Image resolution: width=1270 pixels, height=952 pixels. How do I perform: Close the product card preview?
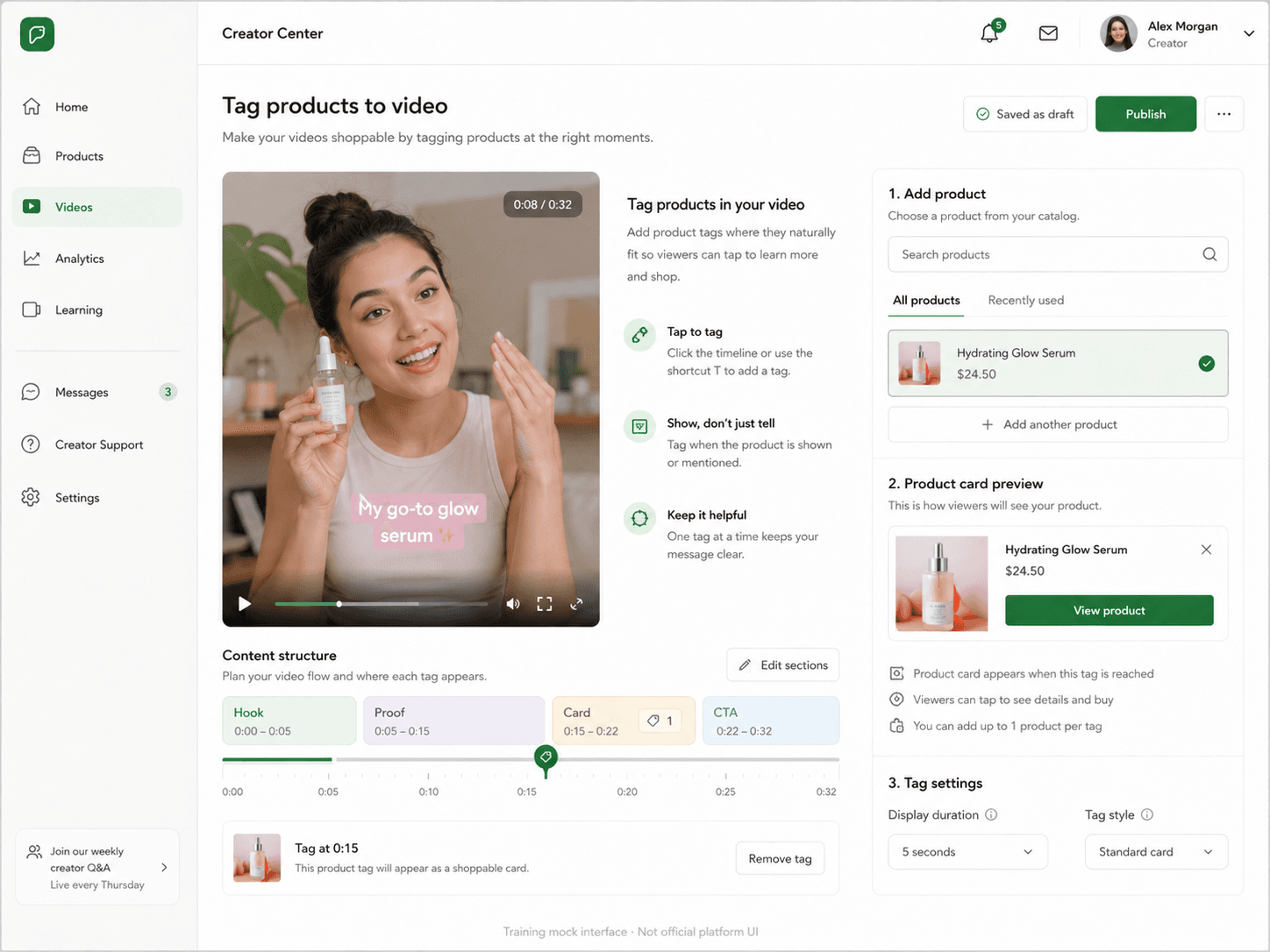click(x=1206, y=550)
